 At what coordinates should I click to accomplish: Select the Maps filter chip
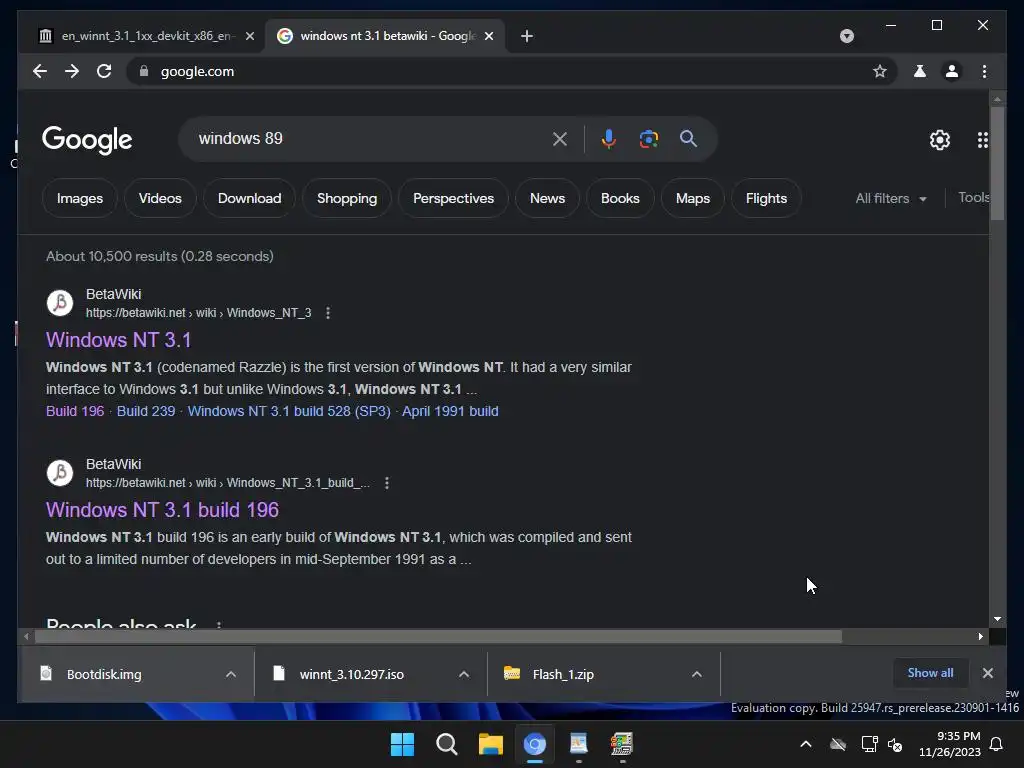693,198
